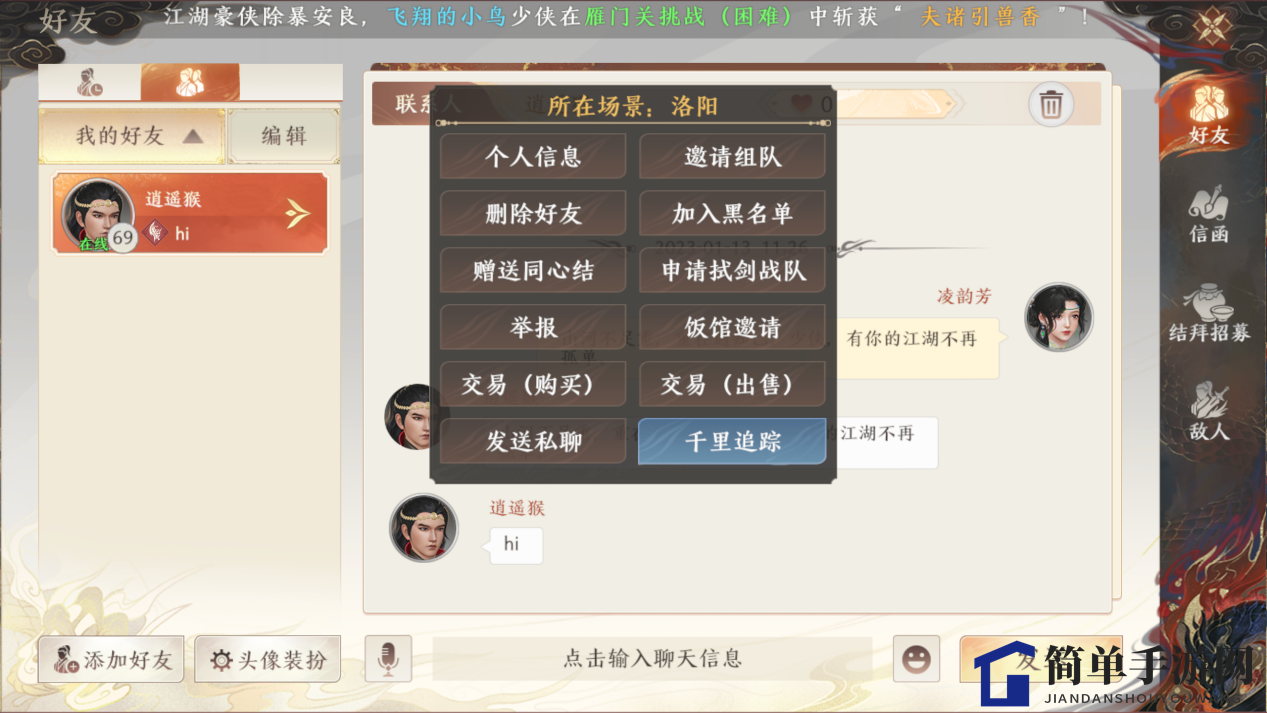Select 加入黑名单 menu option
The width and height of the screenshot is (1267, 713).
tap(732, 214)
